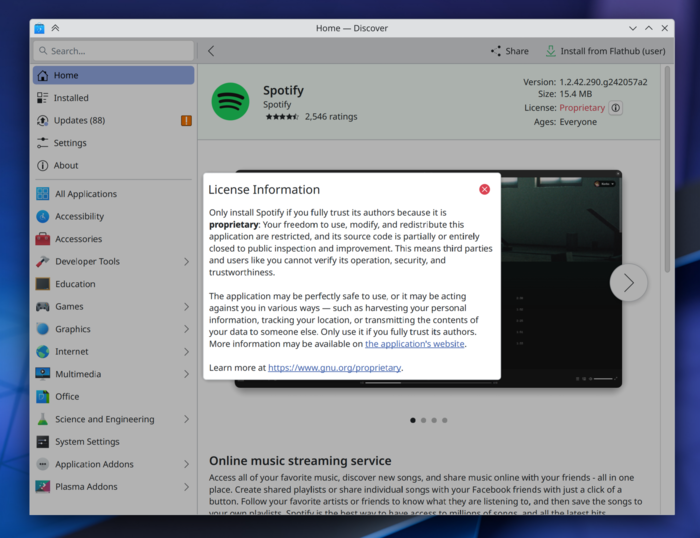Click the Developer Tools hammer icon

tap(43, 262)
